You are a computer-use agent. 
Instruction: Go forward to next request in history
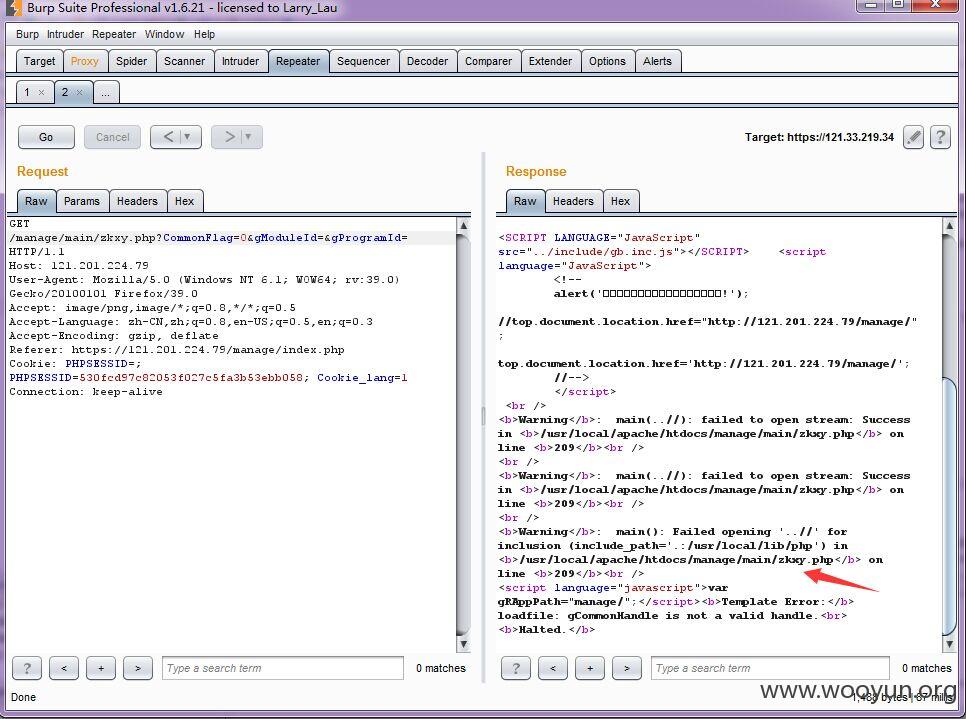point(229,137)
